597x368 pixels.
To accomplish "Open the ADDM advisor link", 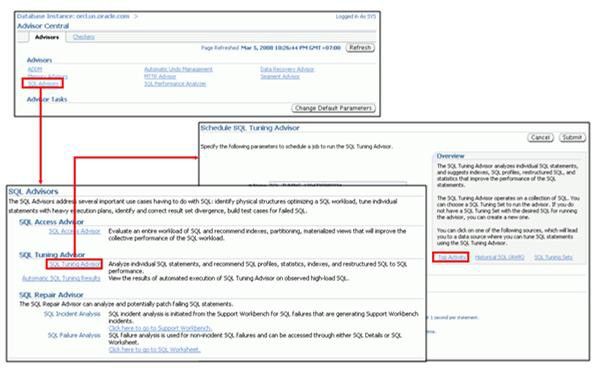I will 35,69.
